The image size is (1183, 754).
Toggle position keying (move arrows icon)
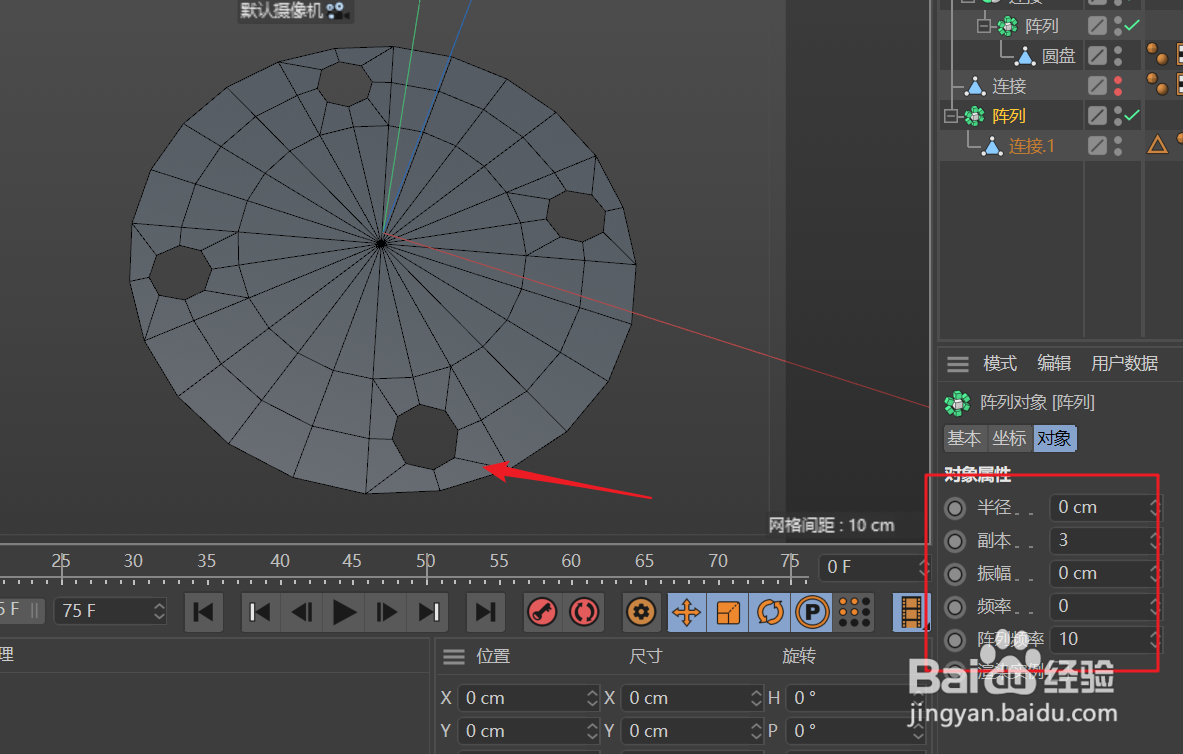point(687,612)
